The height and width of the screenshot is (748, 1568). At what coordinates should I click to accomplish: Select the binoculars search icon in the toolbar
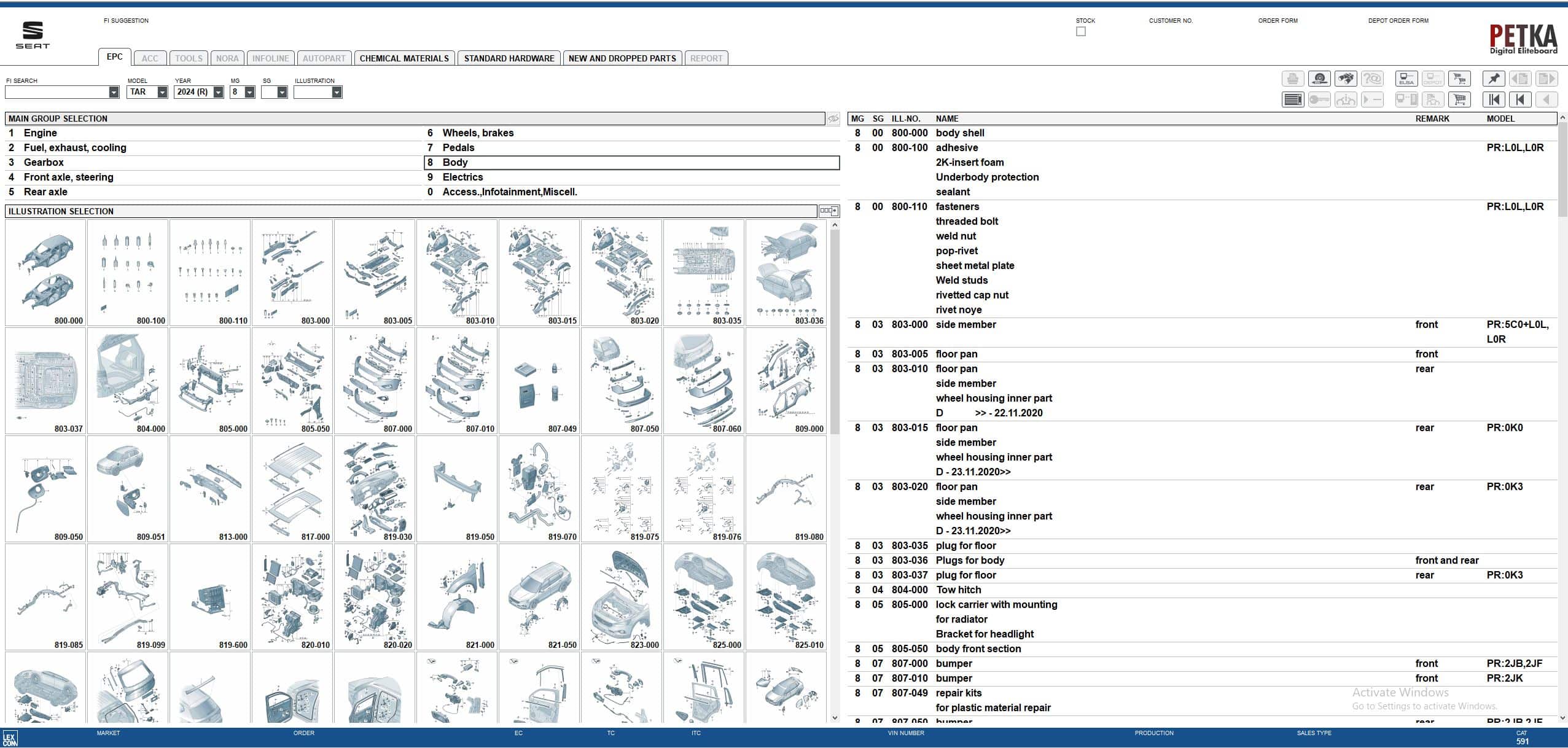click(1346, 79)
